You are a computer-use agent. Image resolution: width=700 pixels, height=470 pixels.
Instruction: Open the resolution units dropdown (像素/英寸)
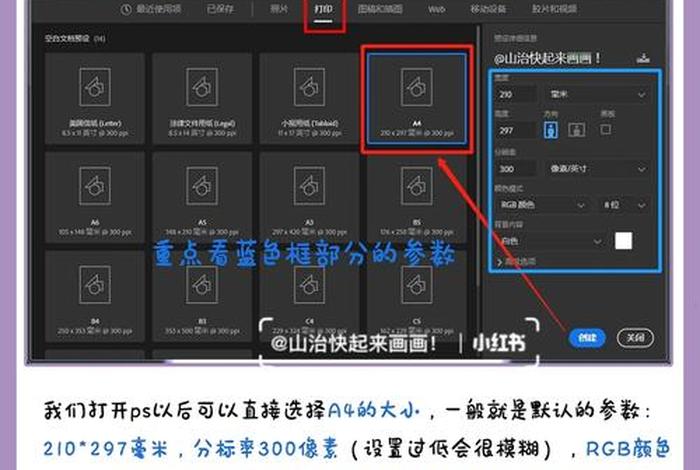pyautogui.click(x=597, y=168)
